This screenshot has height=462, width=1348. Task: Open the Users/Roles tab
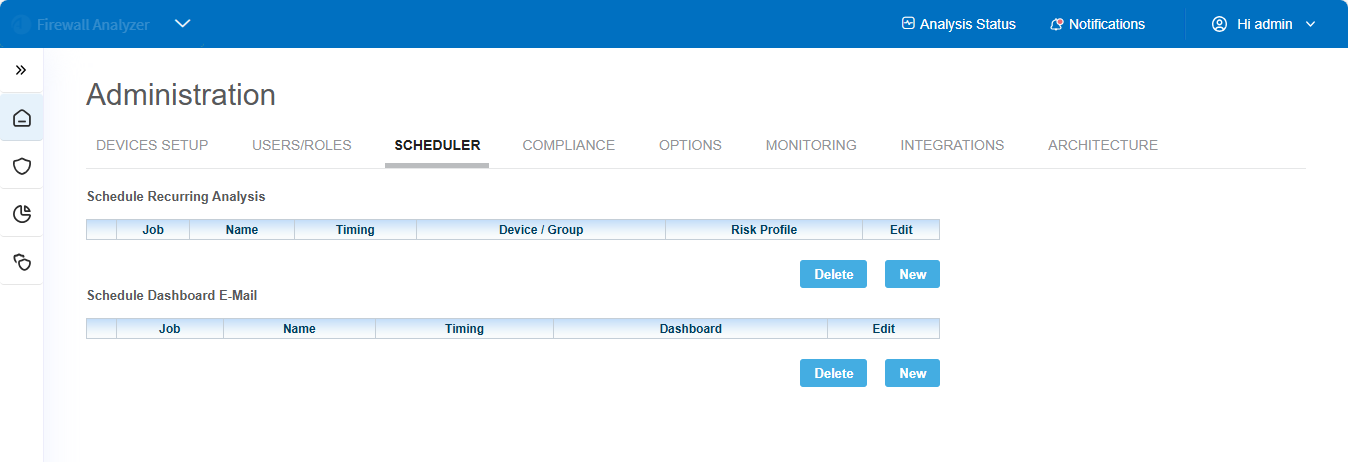(x=302, y=145)
